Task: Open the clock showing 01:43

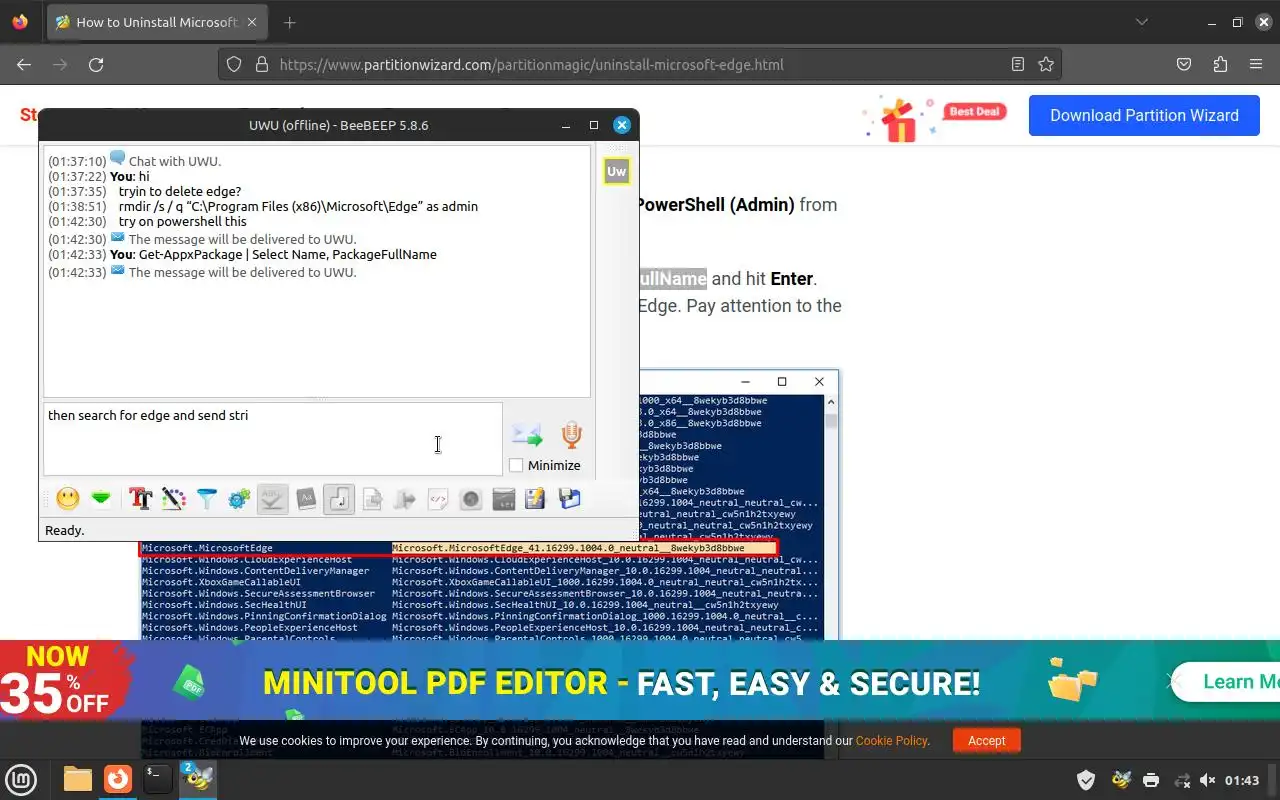Action: (1242, 780)
